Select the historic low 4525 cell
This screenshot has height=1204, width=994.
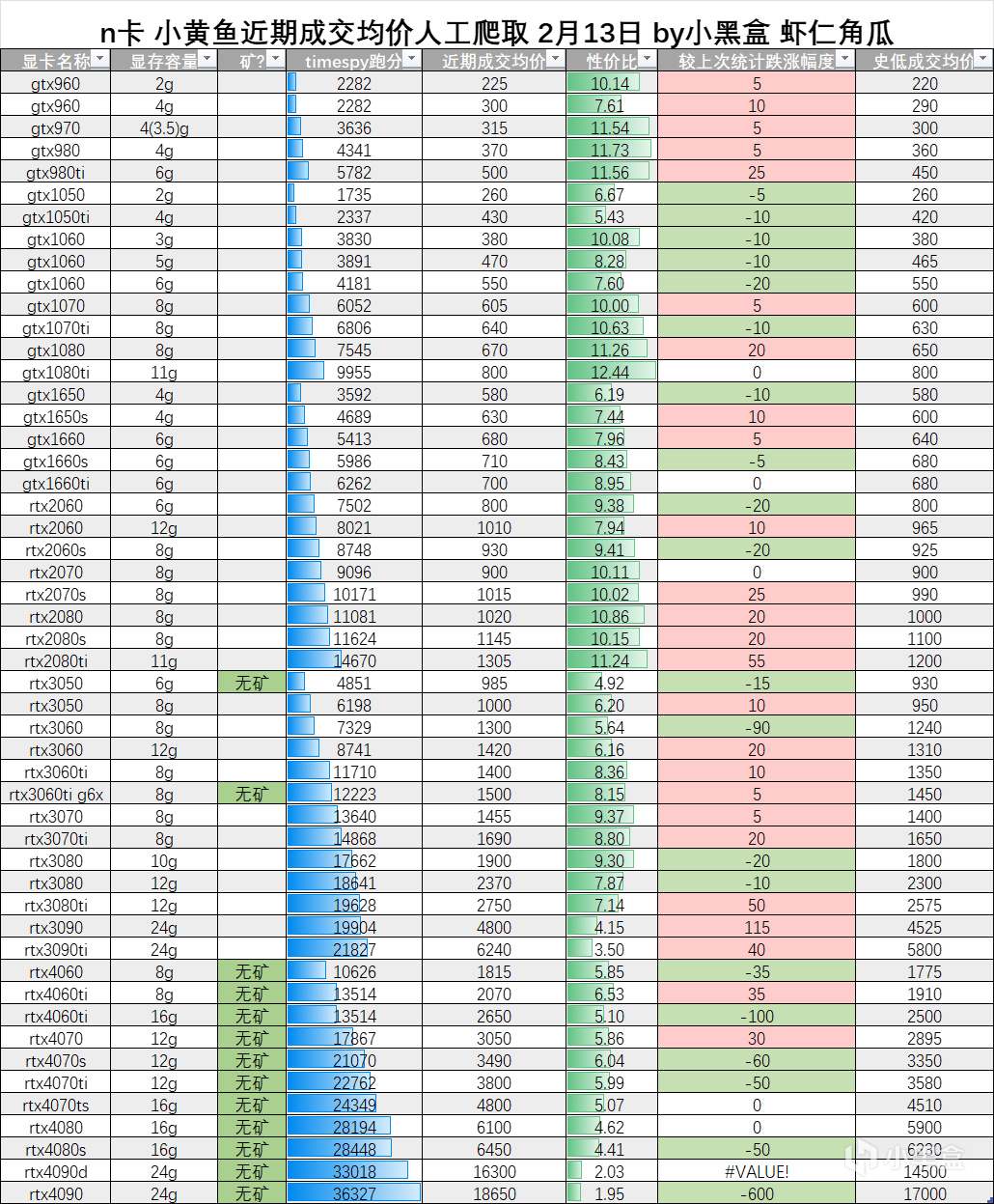(925, 928)
